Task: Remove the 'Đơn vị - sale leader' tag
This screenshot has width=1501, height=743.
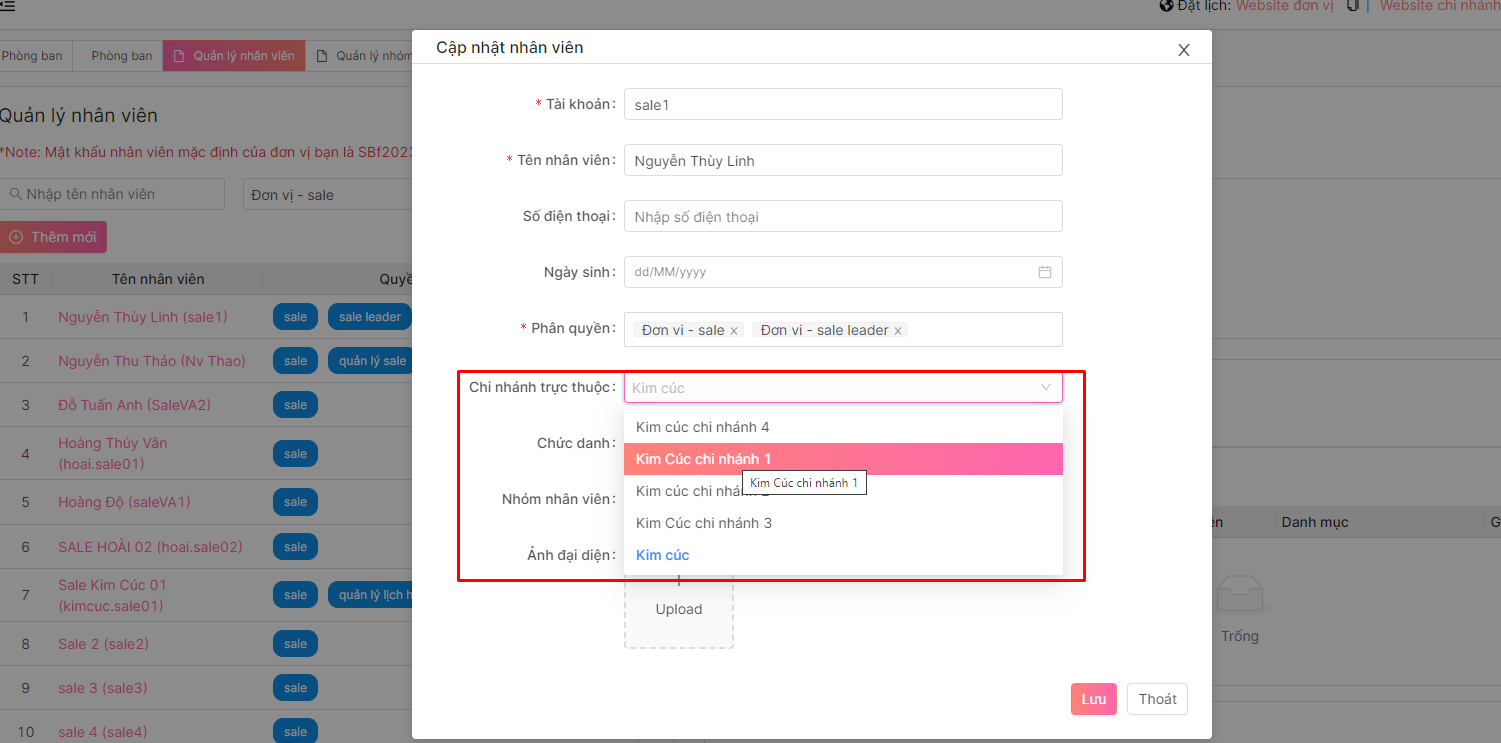Action: [898, 331]
